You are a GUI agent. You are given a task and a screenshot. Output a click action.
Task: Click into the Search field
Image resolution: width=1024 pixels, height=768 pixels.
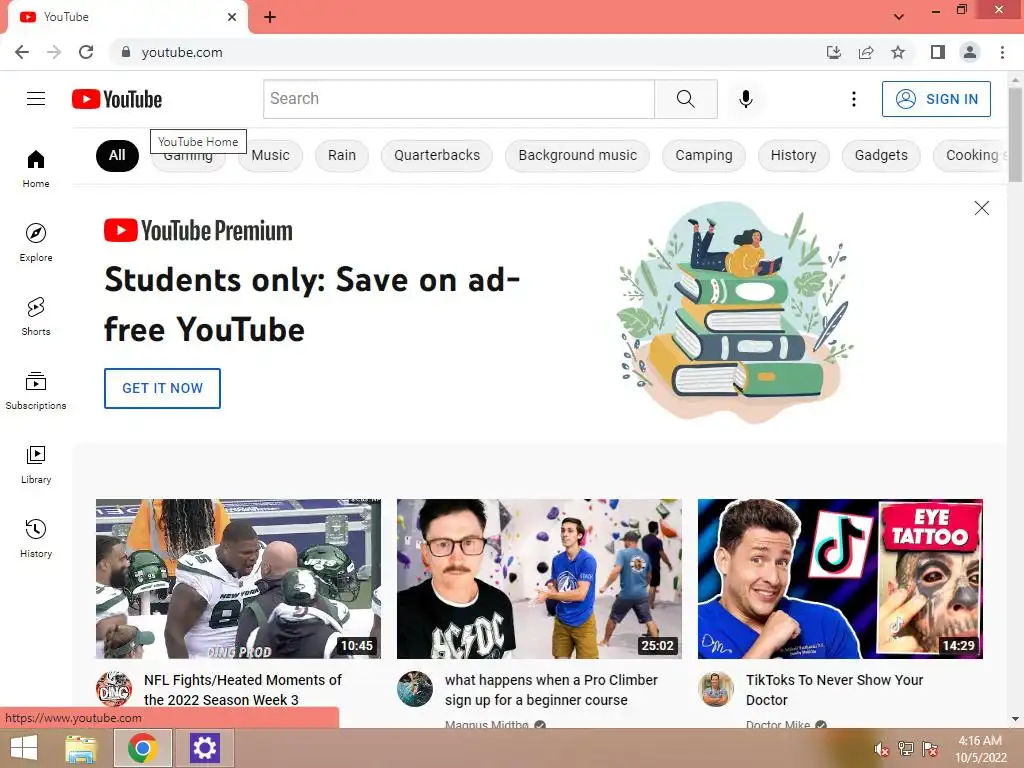[459, 99]
